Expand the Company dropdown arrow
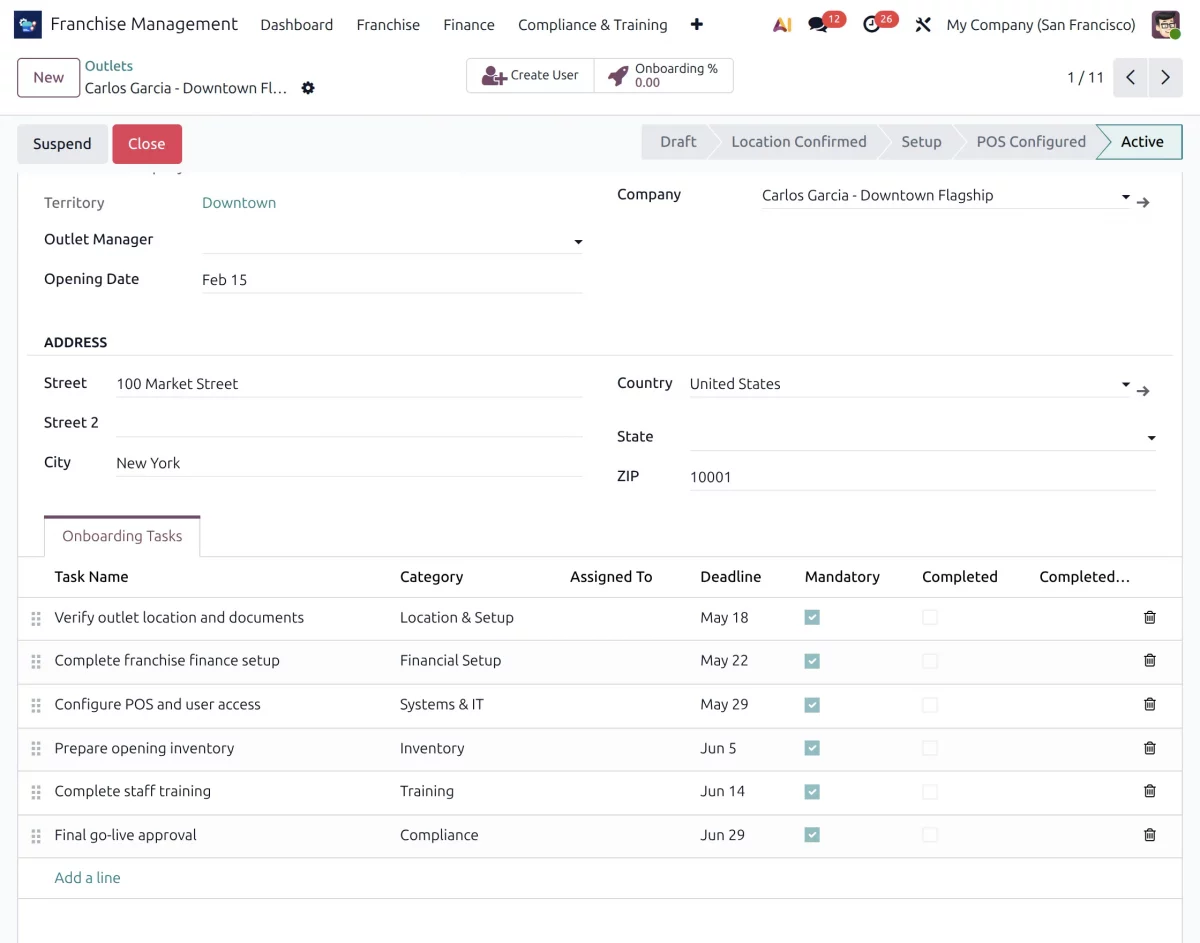The image size is (1200, 943). [1126, 197]
